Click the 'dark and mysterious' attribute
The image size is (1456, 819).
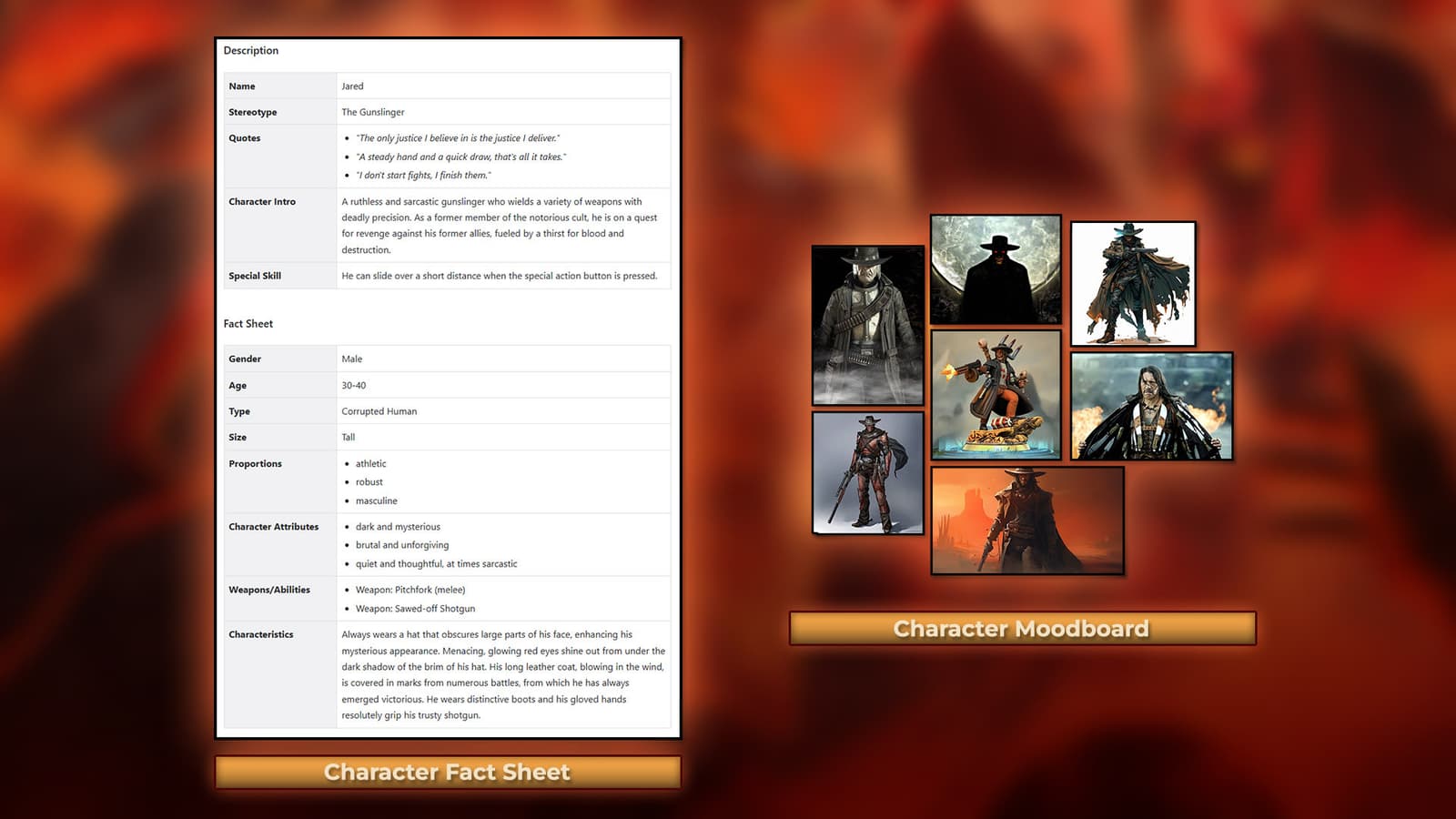pos(398,527)
